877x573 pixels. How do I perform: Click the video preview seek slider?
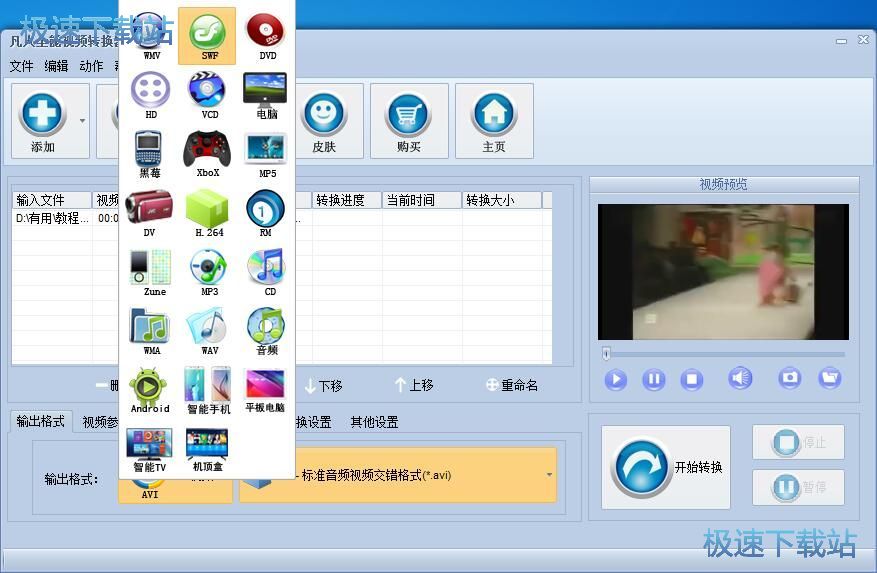pyautogui.click(x=725, y=354)
